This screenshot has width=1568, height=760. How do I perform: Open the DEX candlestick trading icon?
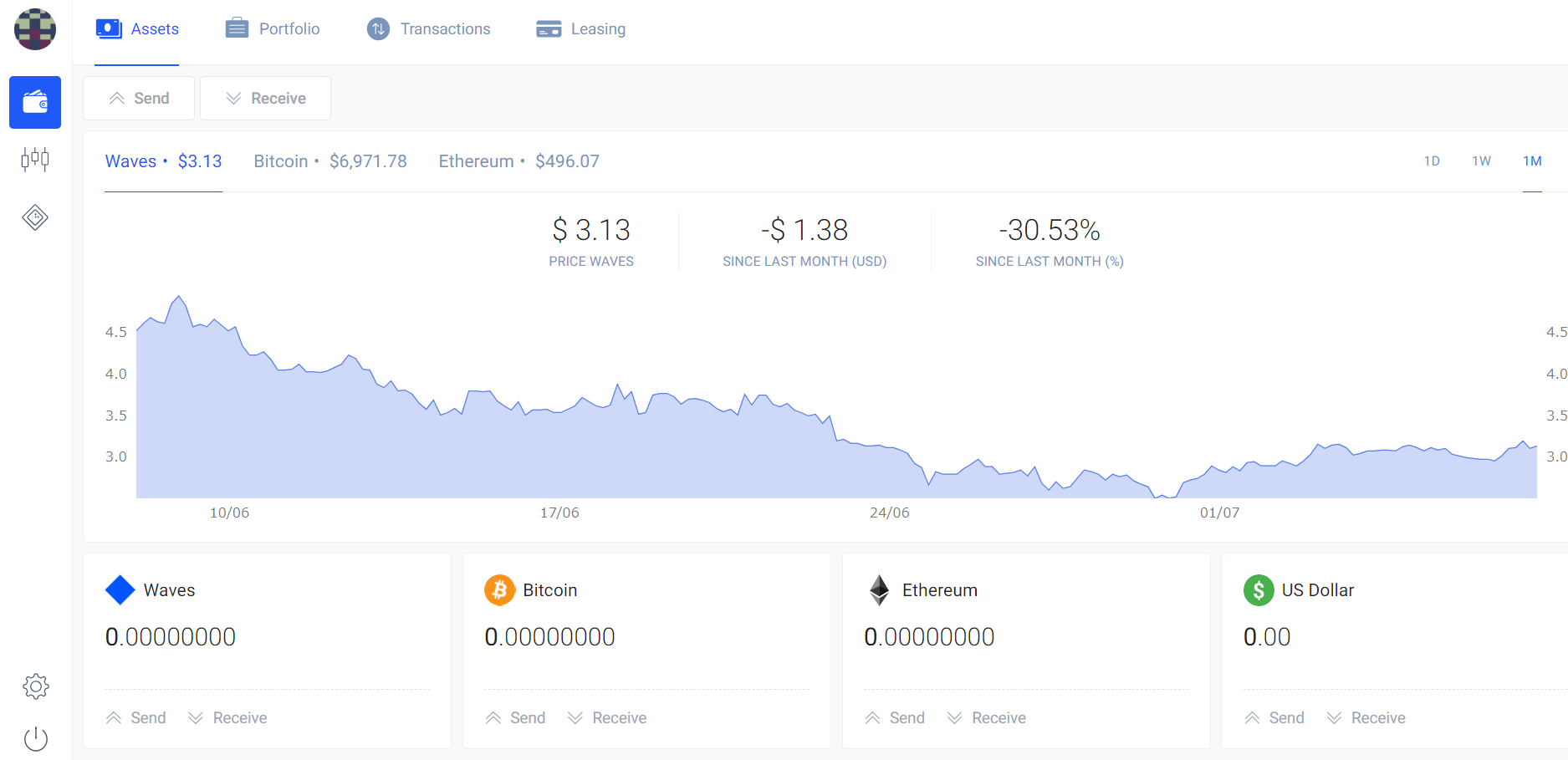click(35, 159)
